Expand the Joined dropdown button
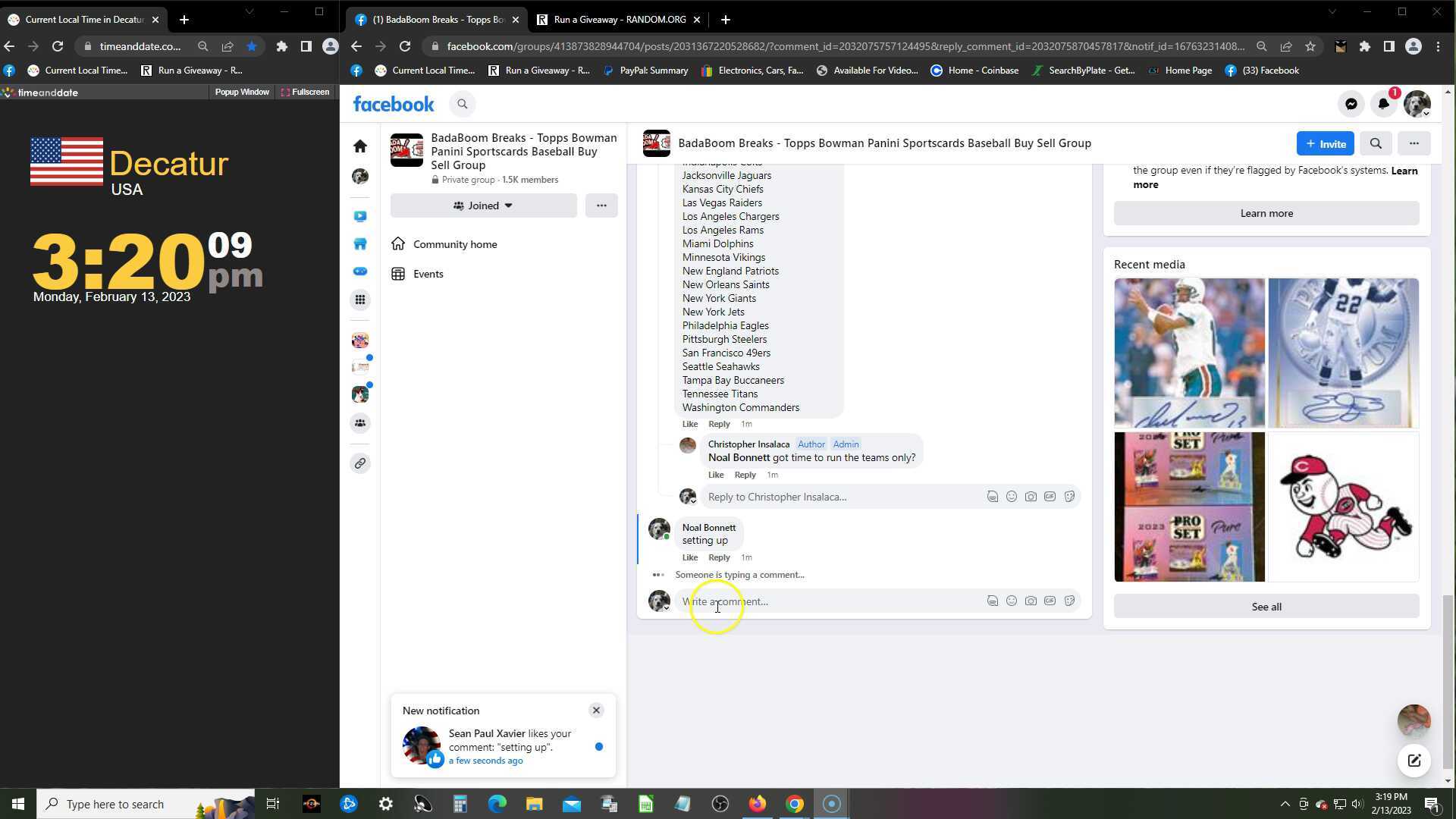 pyautogui.click(x=483, y=206)
